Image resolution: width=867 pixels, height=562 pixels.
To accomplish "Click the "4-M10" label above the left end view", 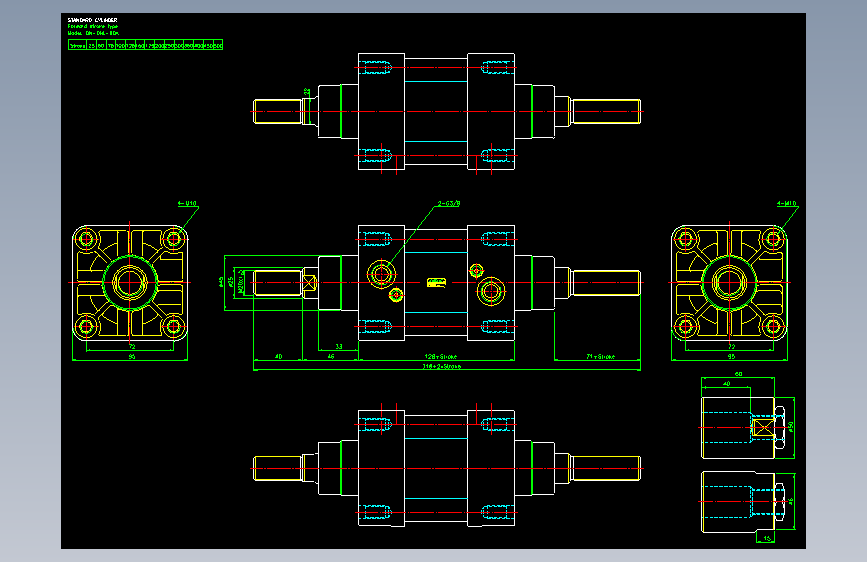I will [x=187, y=204].
